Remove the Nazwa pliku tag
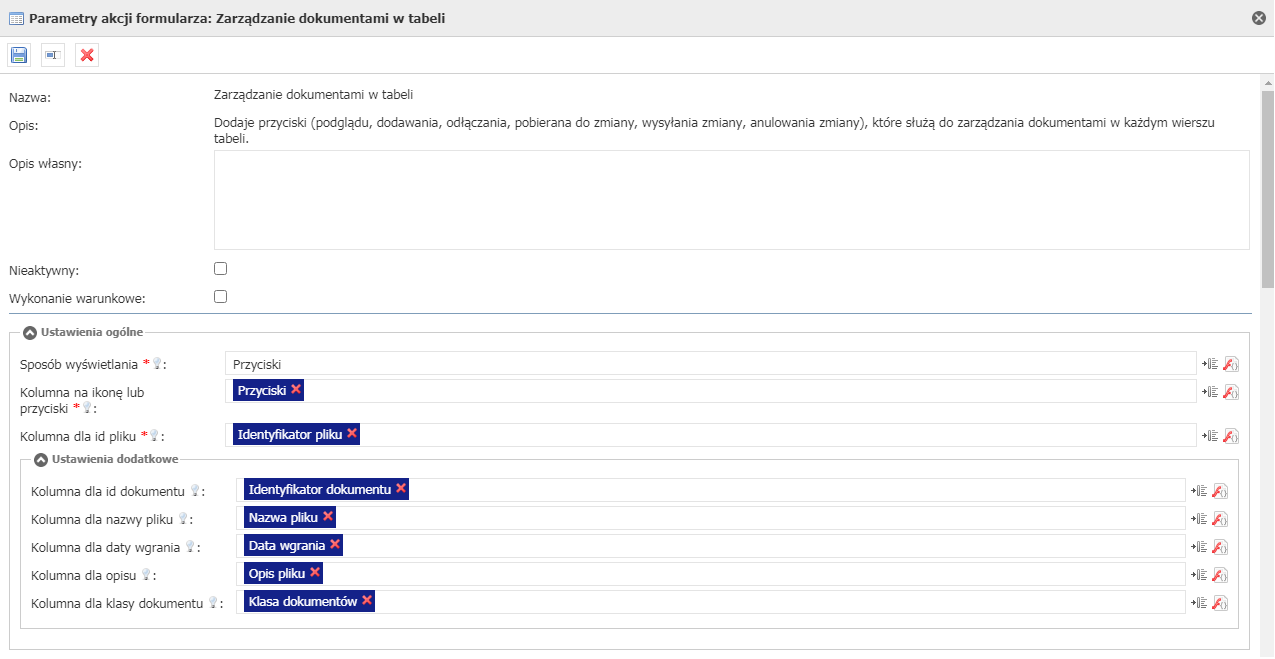Viewport: 1275px width, 659px height. click(328, 516)
